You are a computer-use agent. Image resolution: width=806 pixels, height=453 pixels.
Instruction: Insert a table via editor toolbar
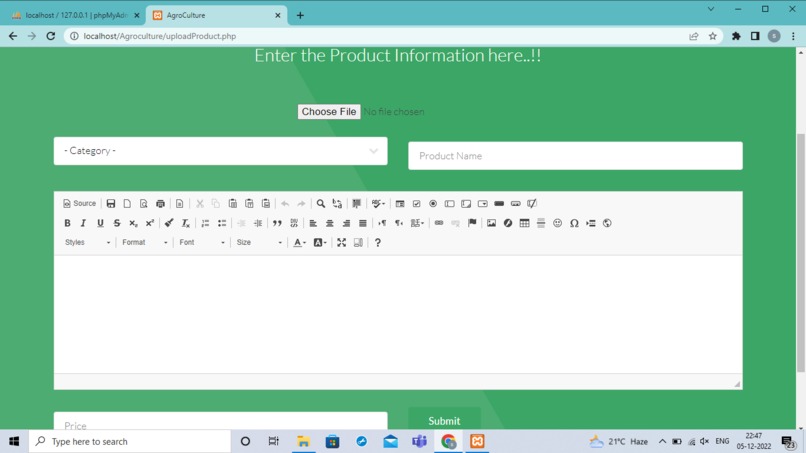[x=524, y=223]
